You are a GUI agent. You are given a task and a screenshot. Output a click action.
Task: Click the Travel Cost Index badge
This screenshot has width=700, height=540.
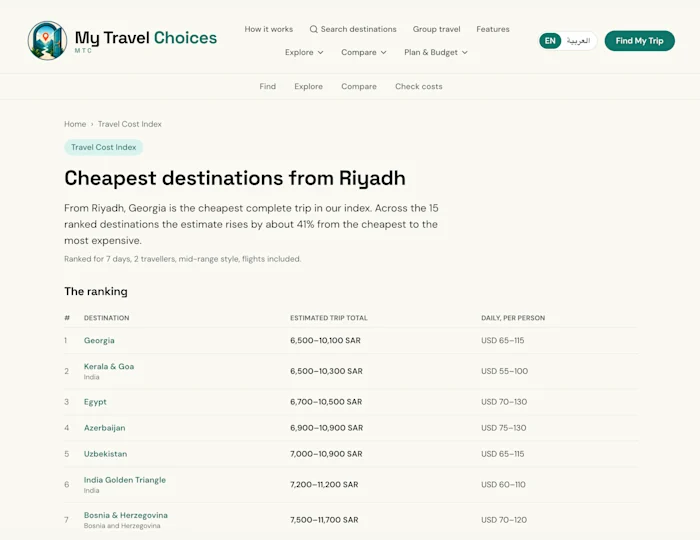(x=104, y=147)
